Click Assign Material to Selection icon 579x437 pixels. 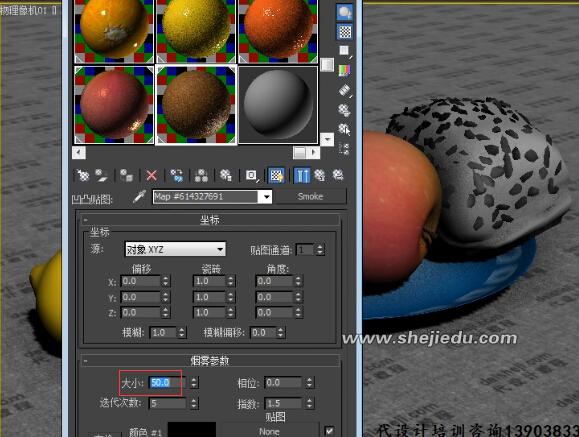coord(126,175)
